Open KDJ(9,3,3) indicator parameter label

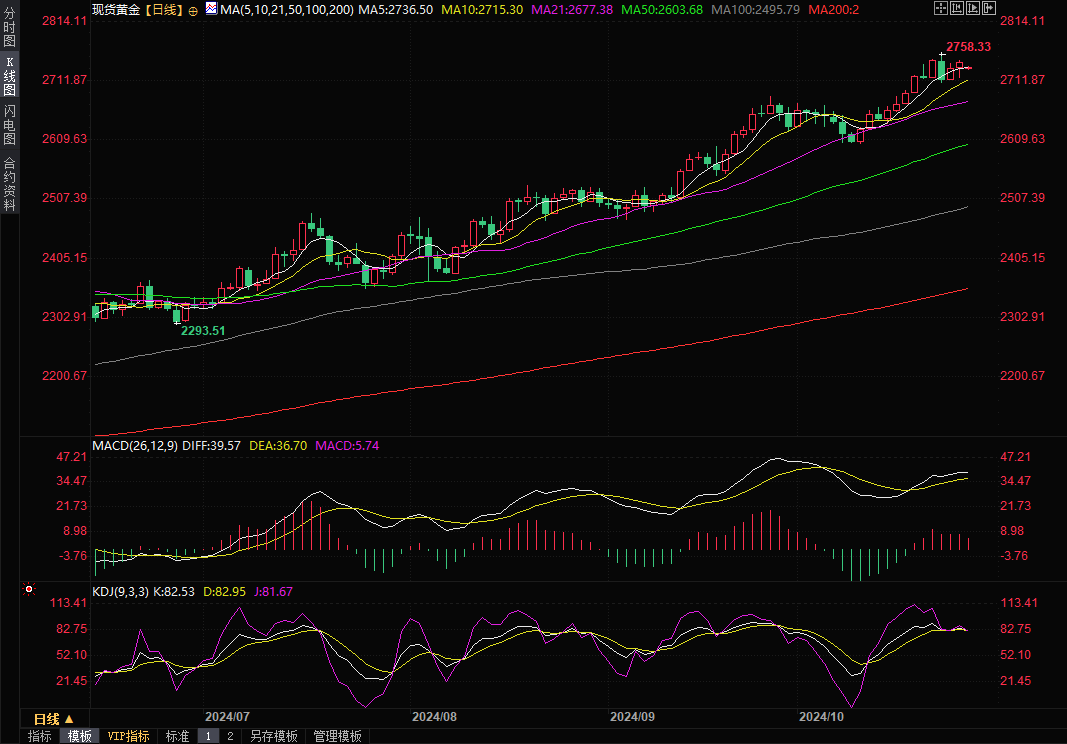tap(120, 592)
